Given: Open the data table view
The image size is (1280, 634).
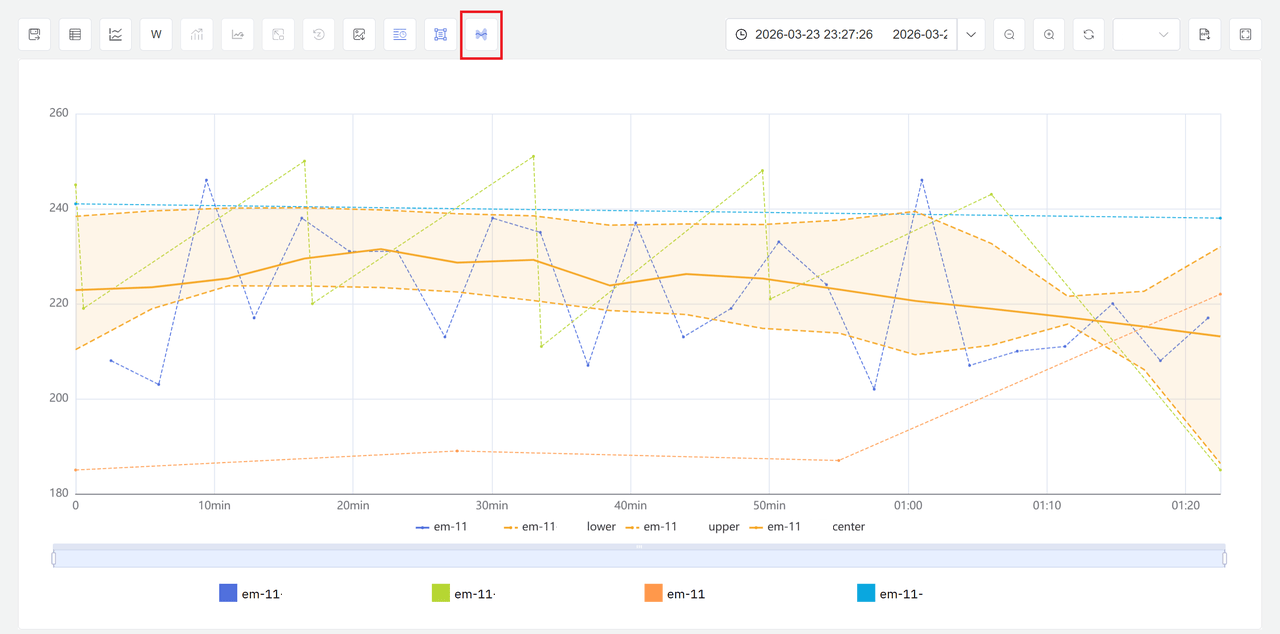Looking at the screenshot, I should (75, 35).
